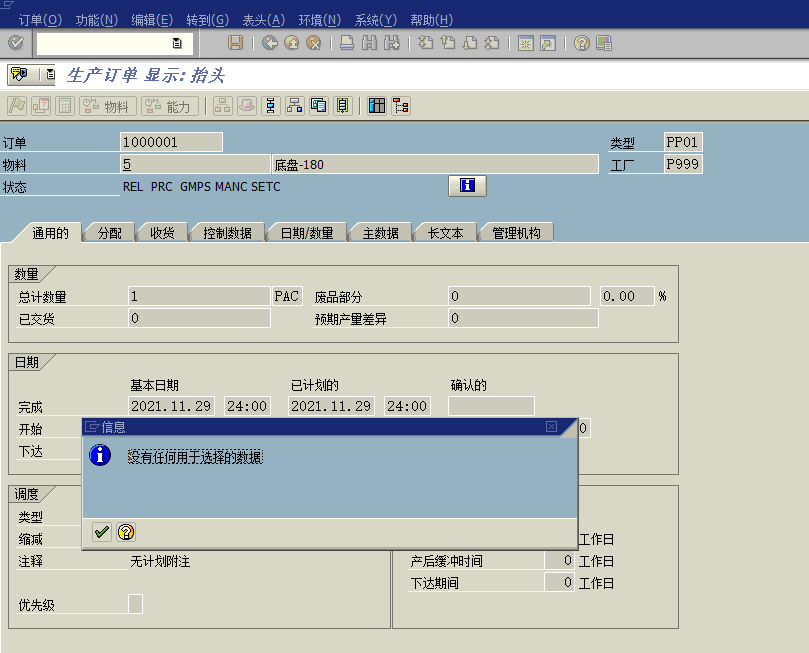Click the 废品部分 quantity field
Image resolution: width=809 pixels, height=653 pixels.
tap(519, 296)
